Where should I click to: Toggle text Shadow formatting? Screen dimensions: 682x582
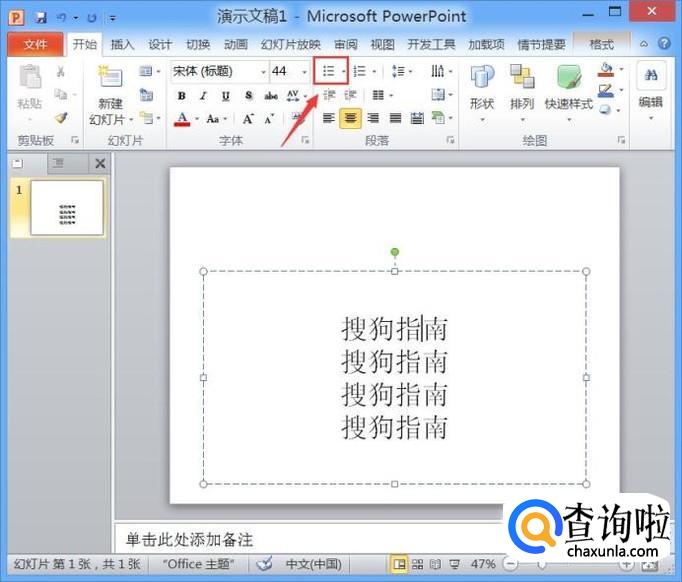tap(248, 95)
